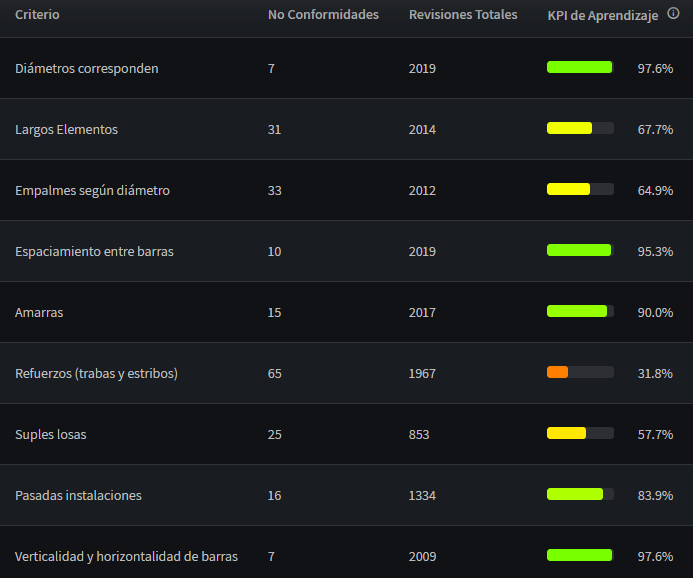Click the 31.8% KPI value
The image size is (693, 578).
pos(655,373)
